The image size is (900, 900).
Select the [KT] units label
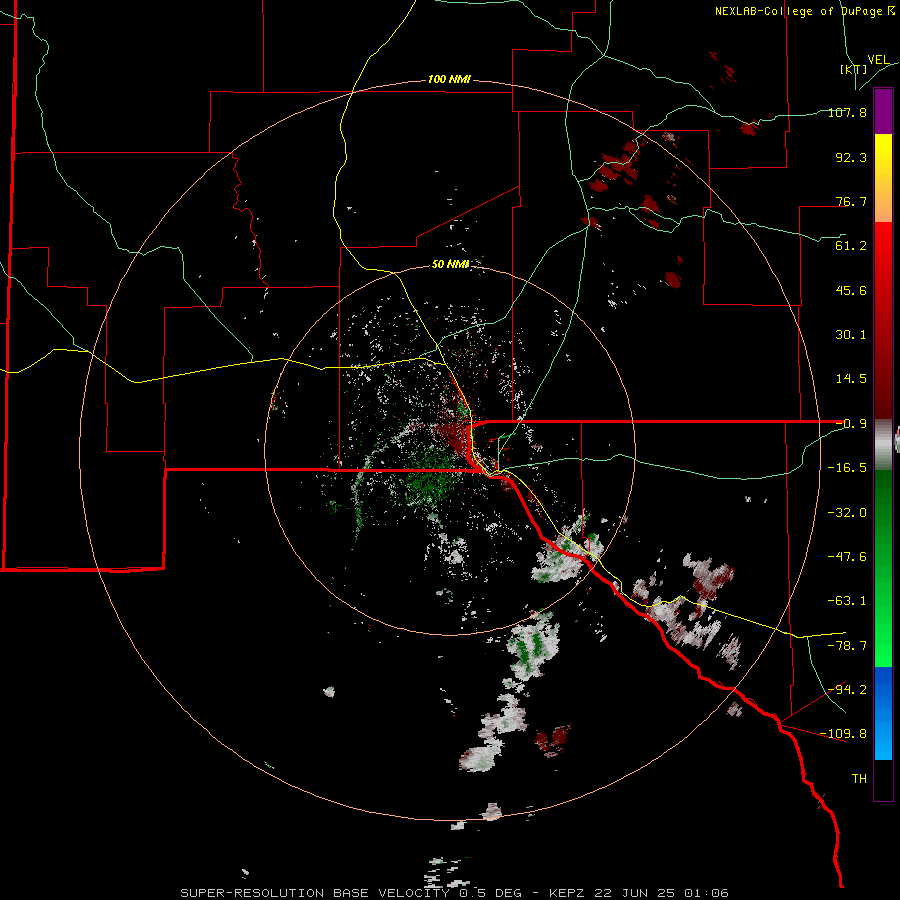[854, 69]
